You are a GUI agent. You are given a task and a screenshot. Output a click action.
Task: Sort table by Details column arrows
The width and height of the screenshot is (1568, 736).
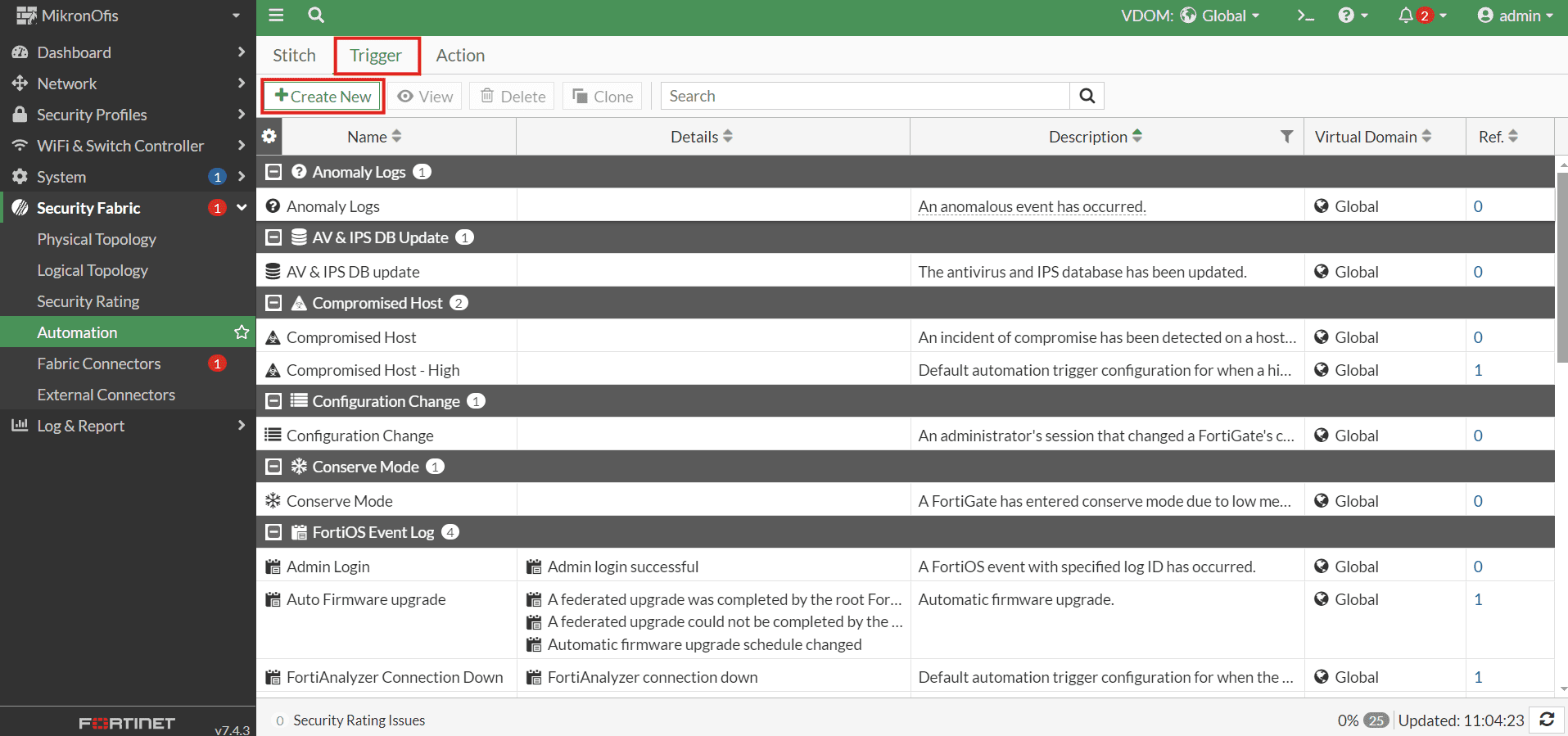[728, 136]
